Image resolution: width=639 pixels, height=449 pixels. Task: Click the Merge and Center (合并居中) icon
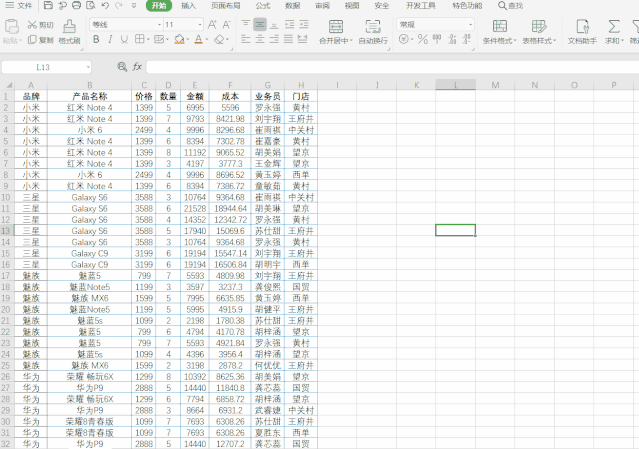coord(336,27)
